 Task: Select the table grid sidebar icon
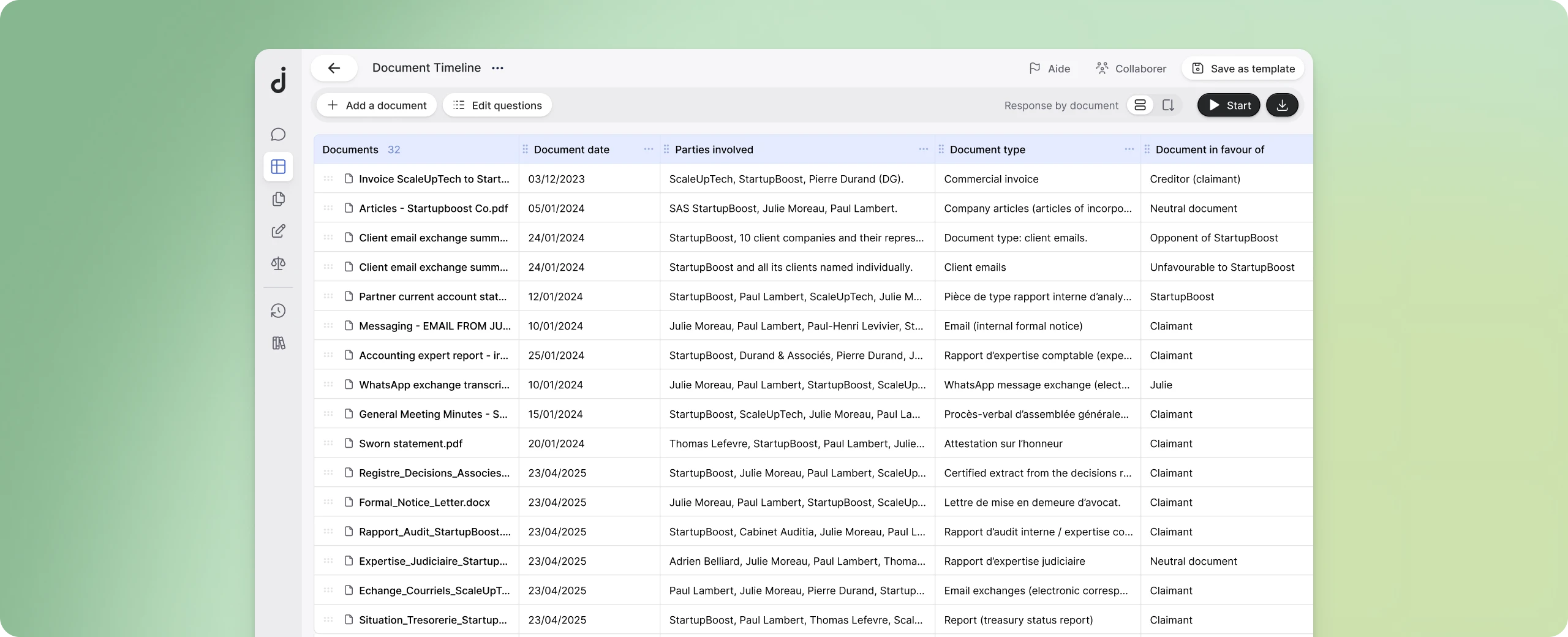pyautogui.click(x=278, y=167)
